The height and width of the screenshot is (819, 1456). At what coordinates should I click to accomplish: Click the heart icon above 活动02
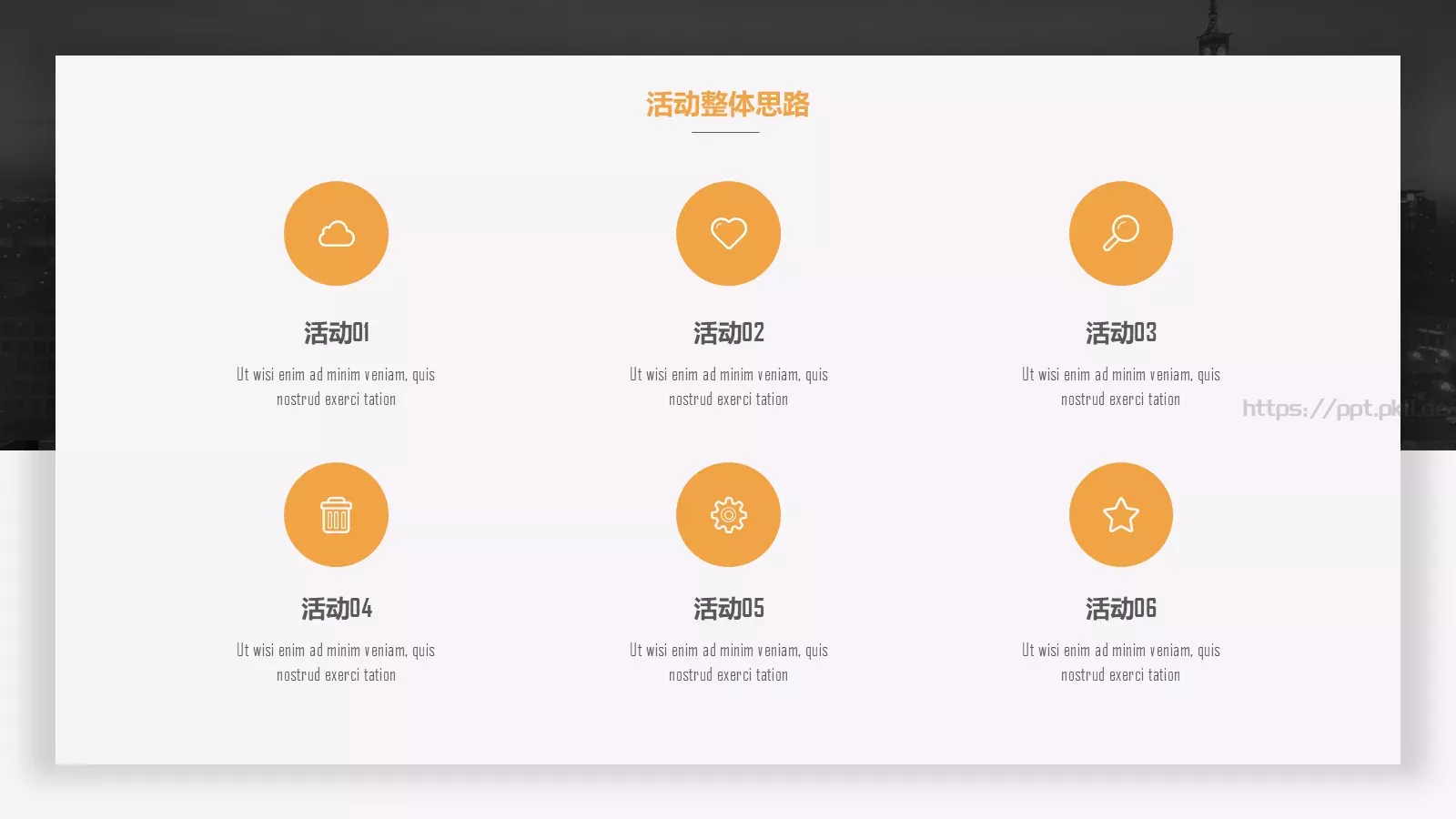click(728, 233)
